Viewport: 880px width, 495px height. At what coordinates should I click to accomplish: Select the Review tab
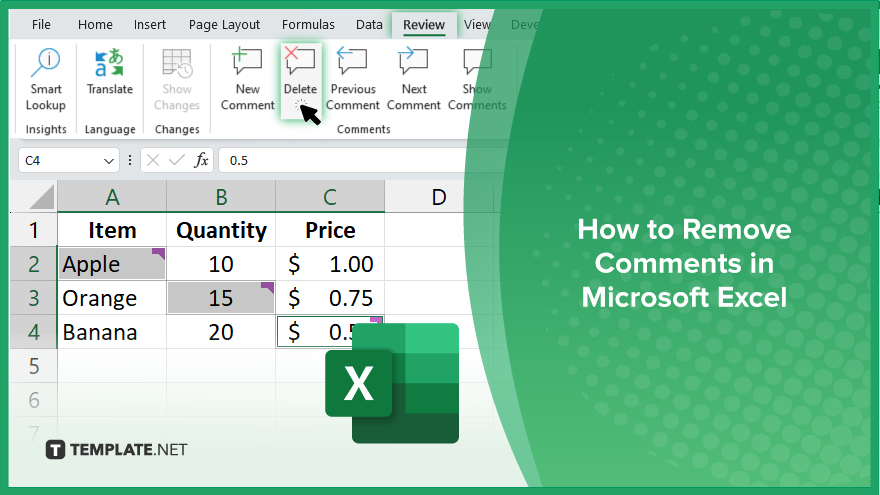424,25
